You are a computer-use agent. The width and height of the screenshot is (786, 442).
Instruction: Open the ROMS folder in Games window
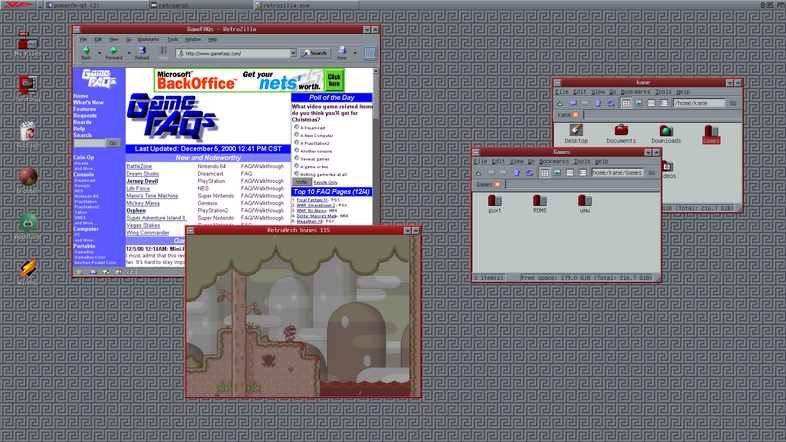(x=540, y=203)
